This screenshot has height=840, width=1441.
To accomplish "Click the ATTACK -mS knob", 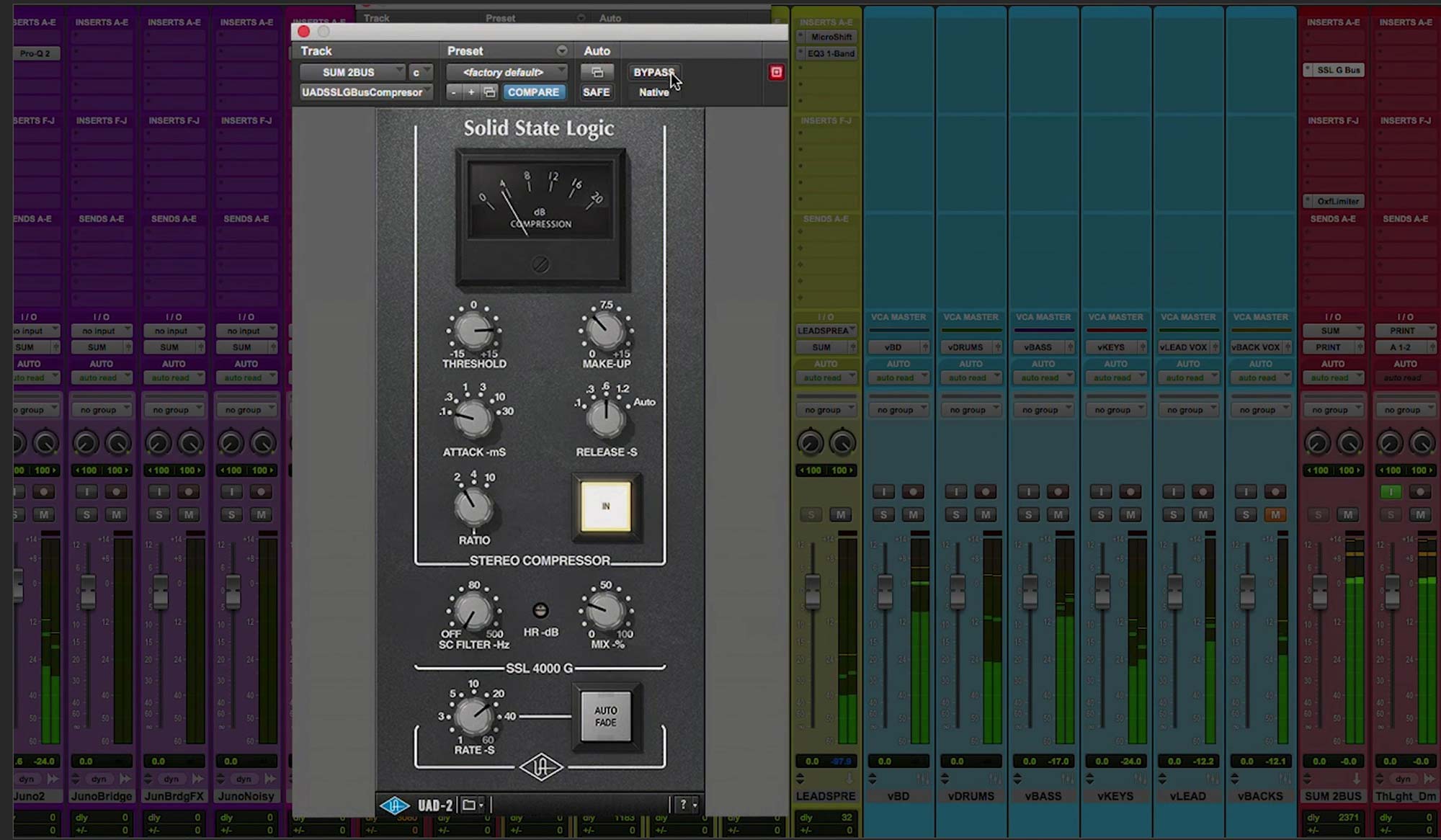I will [x=473, y=417].
